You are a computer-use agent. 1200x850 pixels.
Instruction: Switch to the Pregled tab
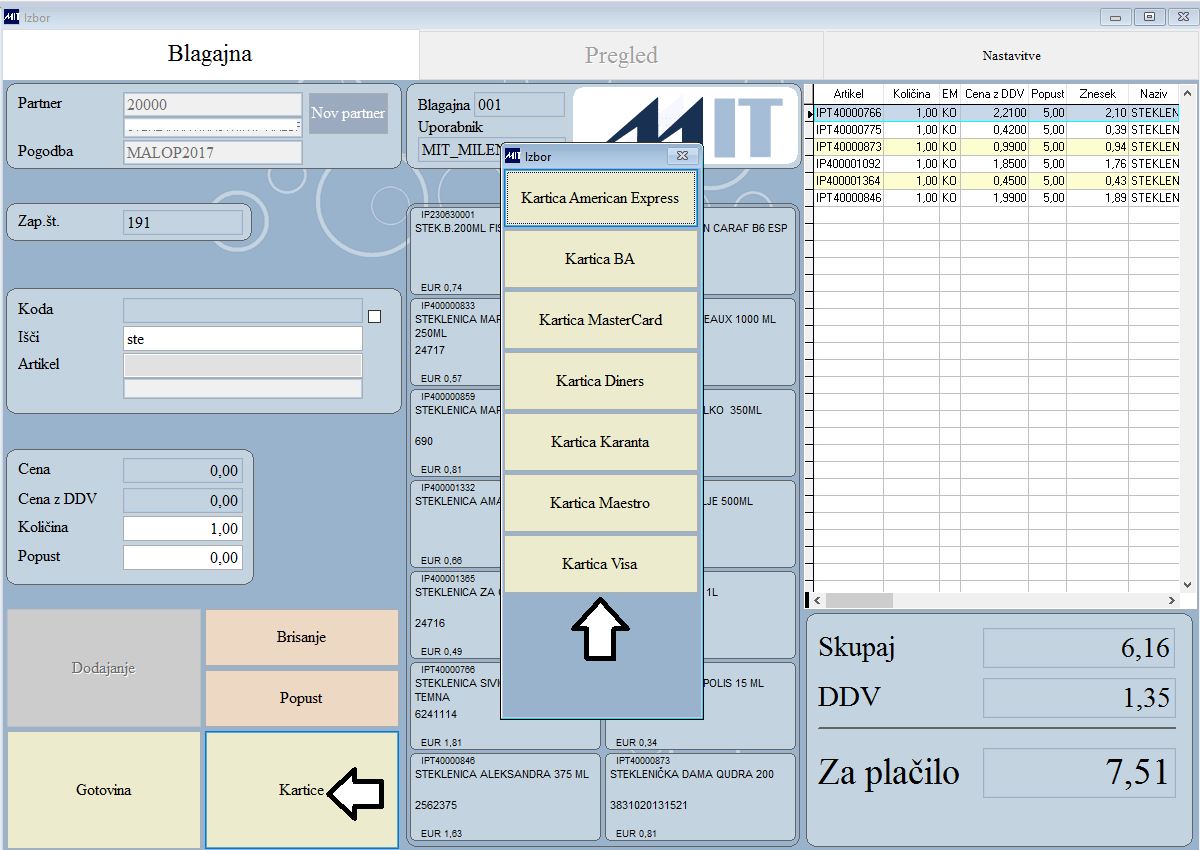[x=621, y=55]
